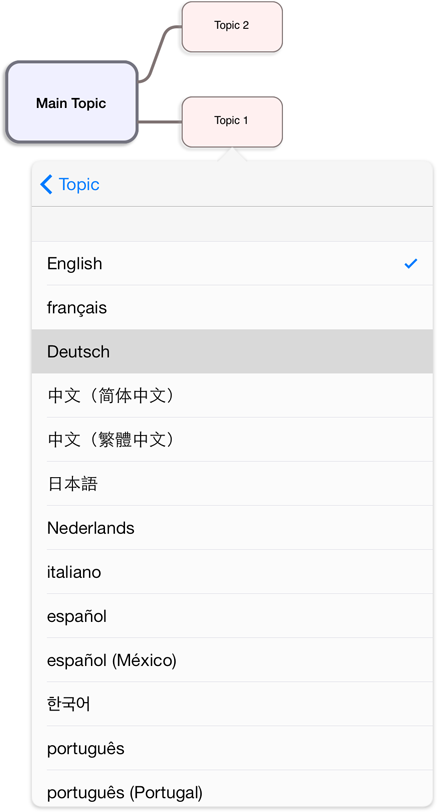Click the blue back chevron icon

46,184
